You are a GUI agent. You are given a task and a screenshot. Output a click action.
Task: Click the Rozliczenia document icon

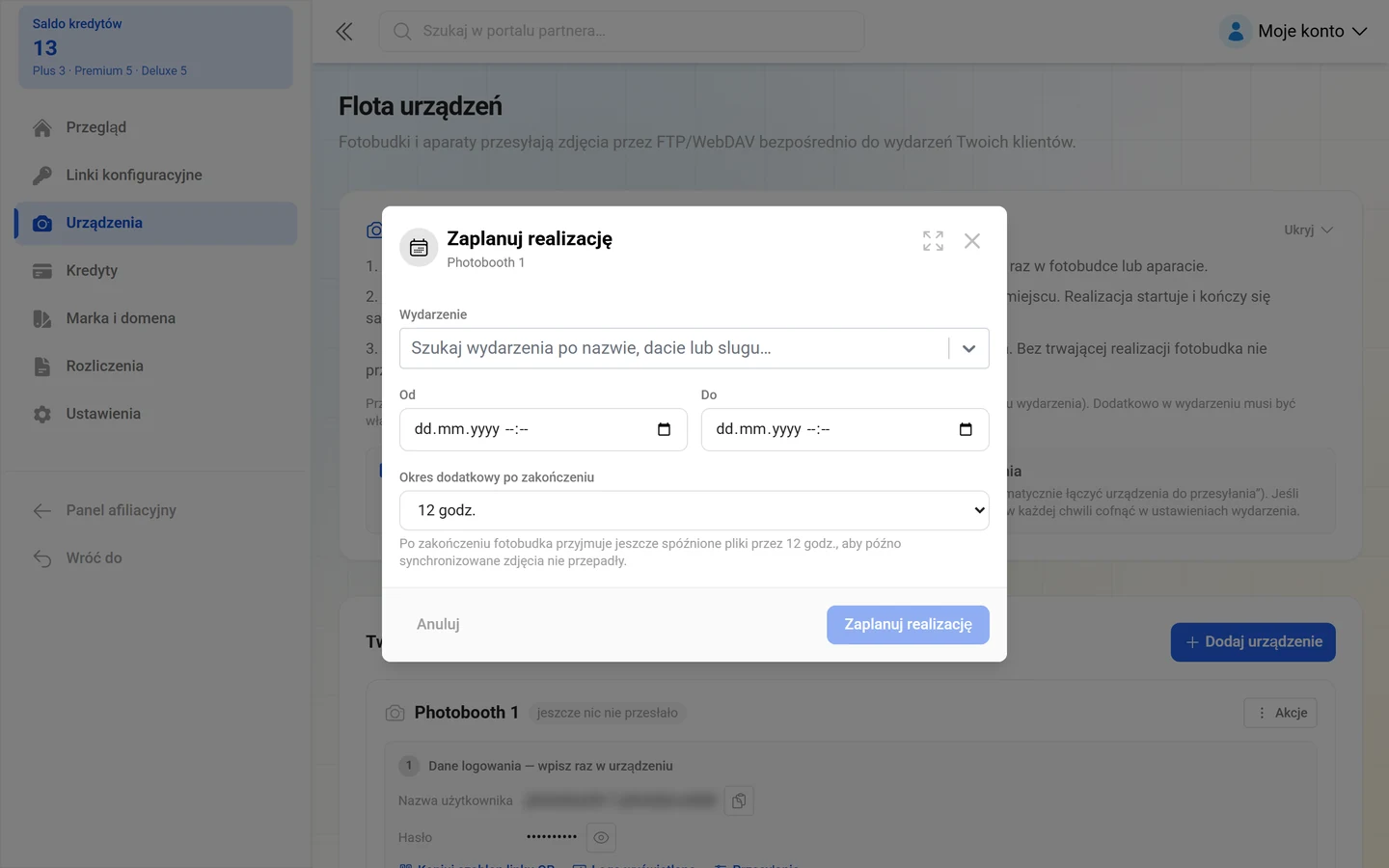point(42,366)
